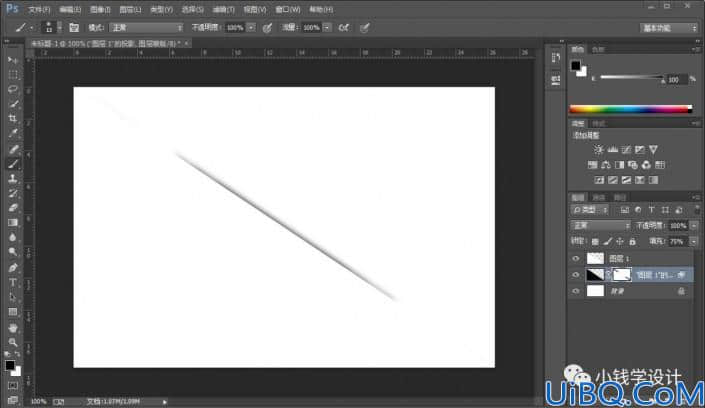The image size is (705, 408).
Task: Open the Layer menu (图层)
Action: (x=130, y=9)
